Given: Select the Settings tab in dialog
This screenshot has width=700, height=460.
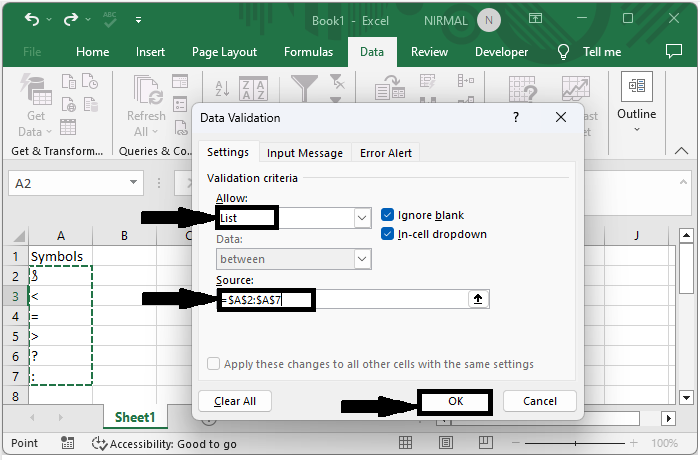Looking at the screenshot, I should pyautogui.click(x=228, y=152).
